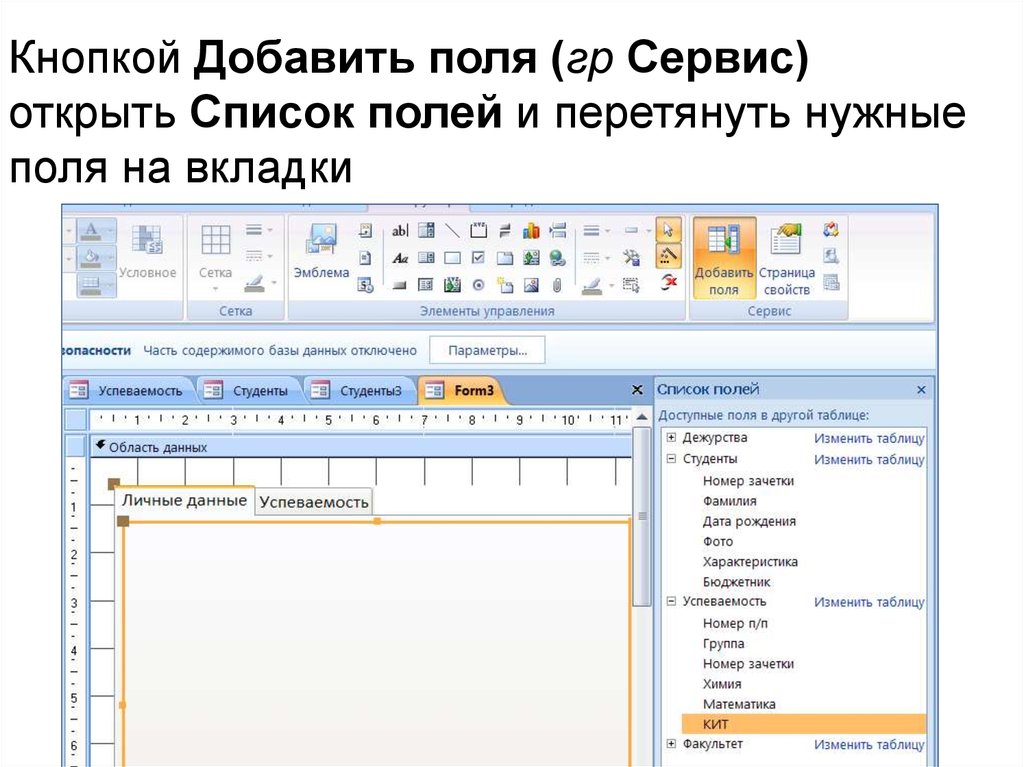Pick the chart control icon
Screen dimensions: 1024x767
[531, 231]
